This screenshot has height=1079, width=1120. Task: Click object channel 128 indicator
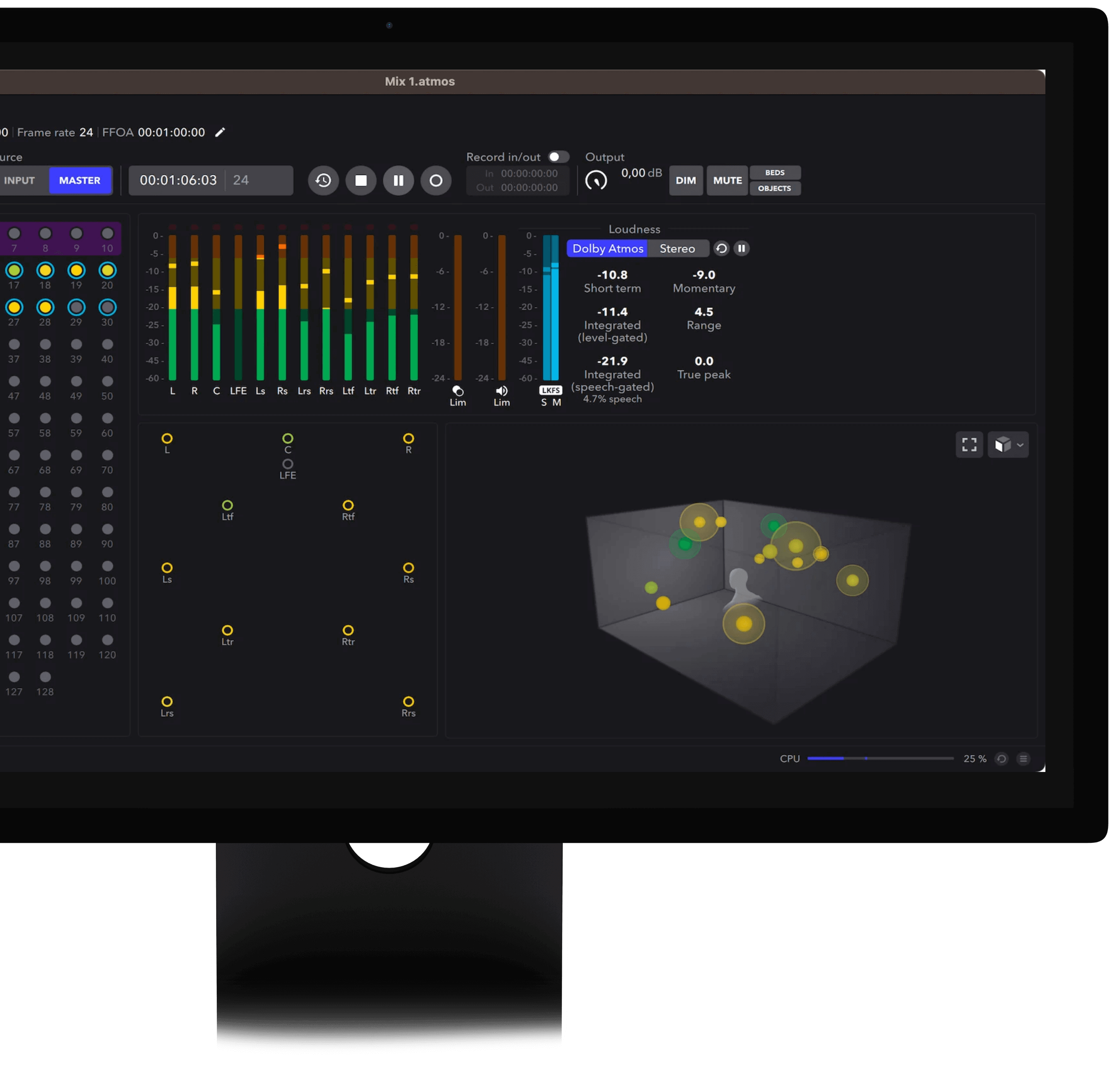(45, 677)
